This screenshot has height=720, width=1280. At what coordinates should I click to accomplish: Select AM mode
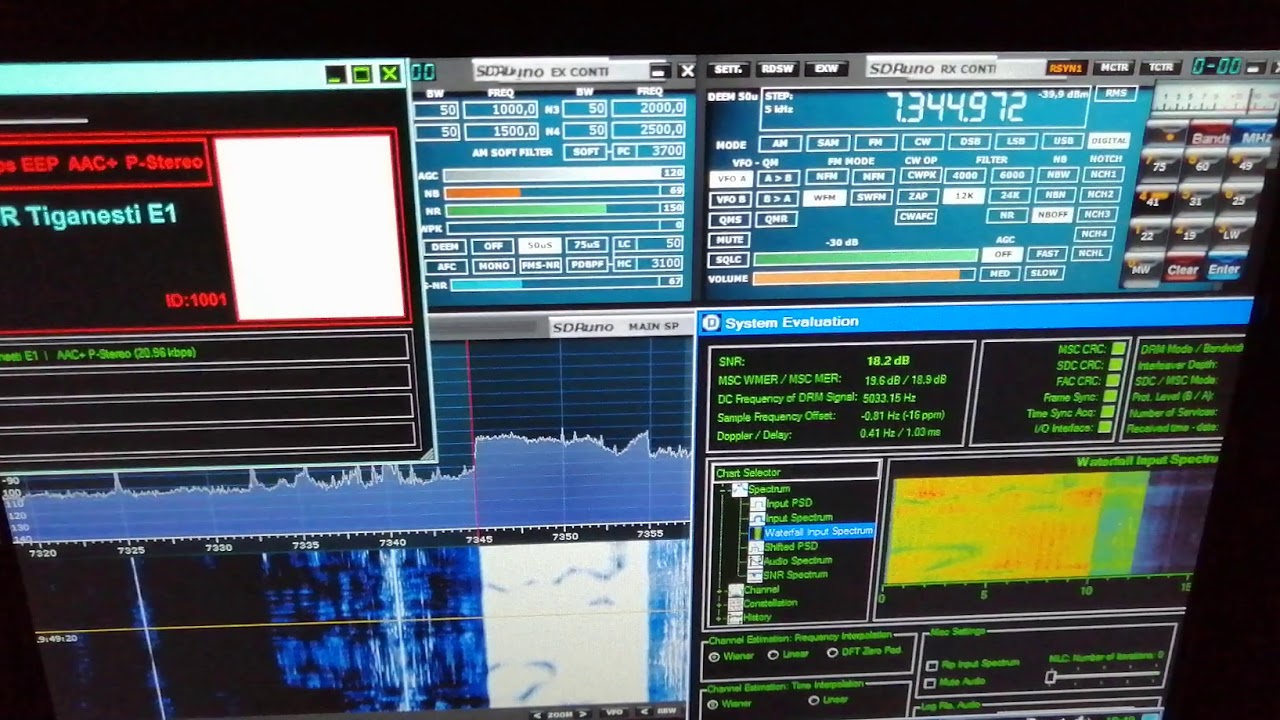pyautogui.click(x=780, y=143)
